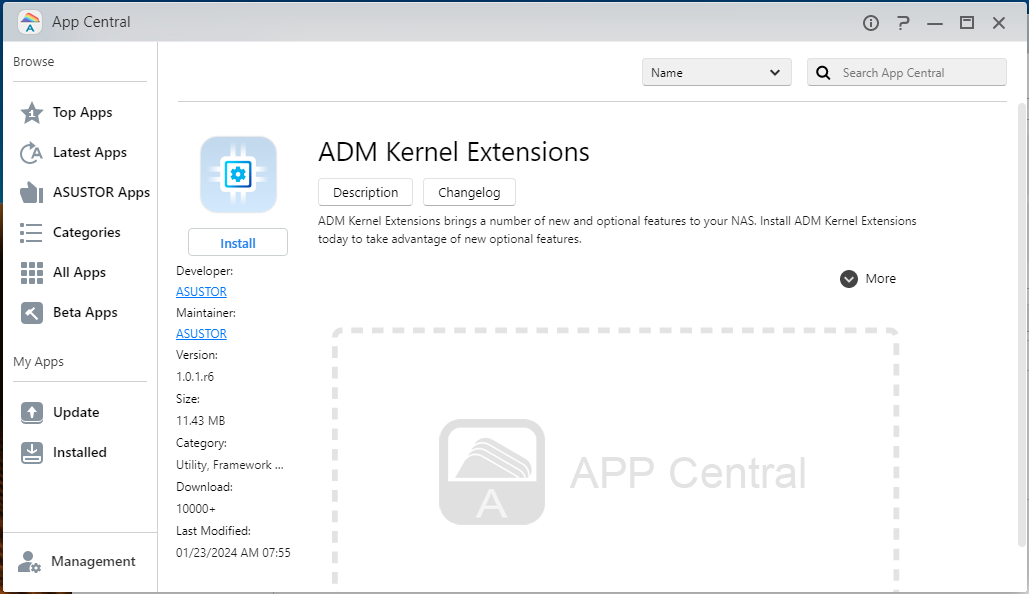This screenshot has width=1029, height=594.
Task: Click the vertical scrollbar of the details page
Action: (1022, 325)
